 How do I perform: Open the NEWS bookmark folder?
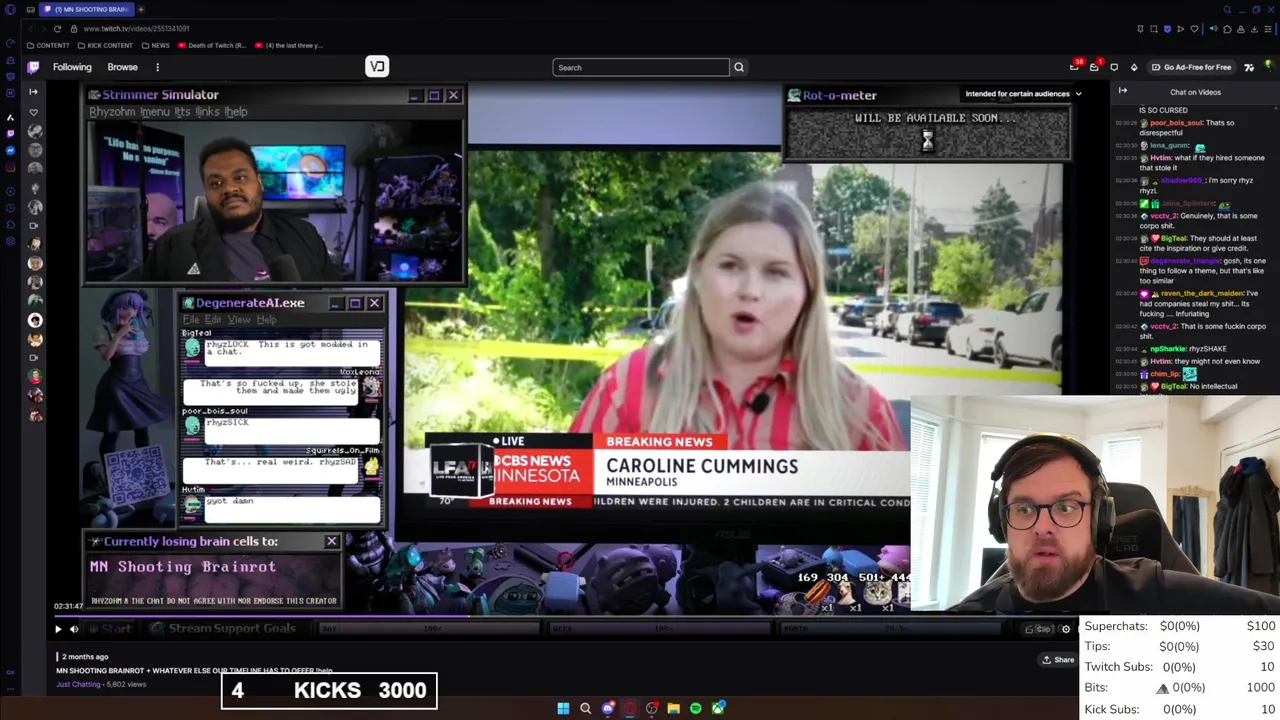(155, 45)
